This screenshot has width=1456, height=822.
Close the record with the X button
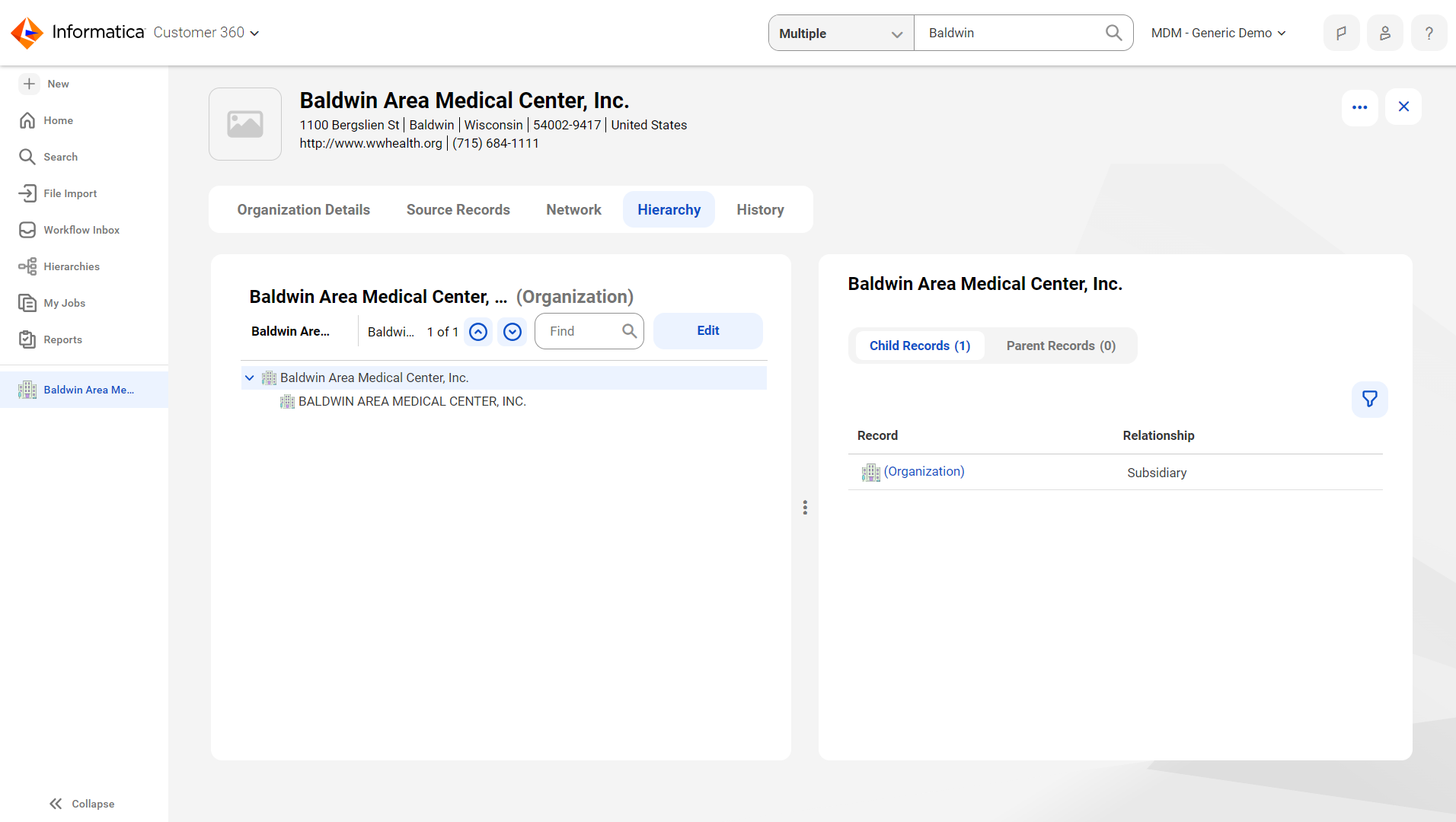(x=1403, y=107)
